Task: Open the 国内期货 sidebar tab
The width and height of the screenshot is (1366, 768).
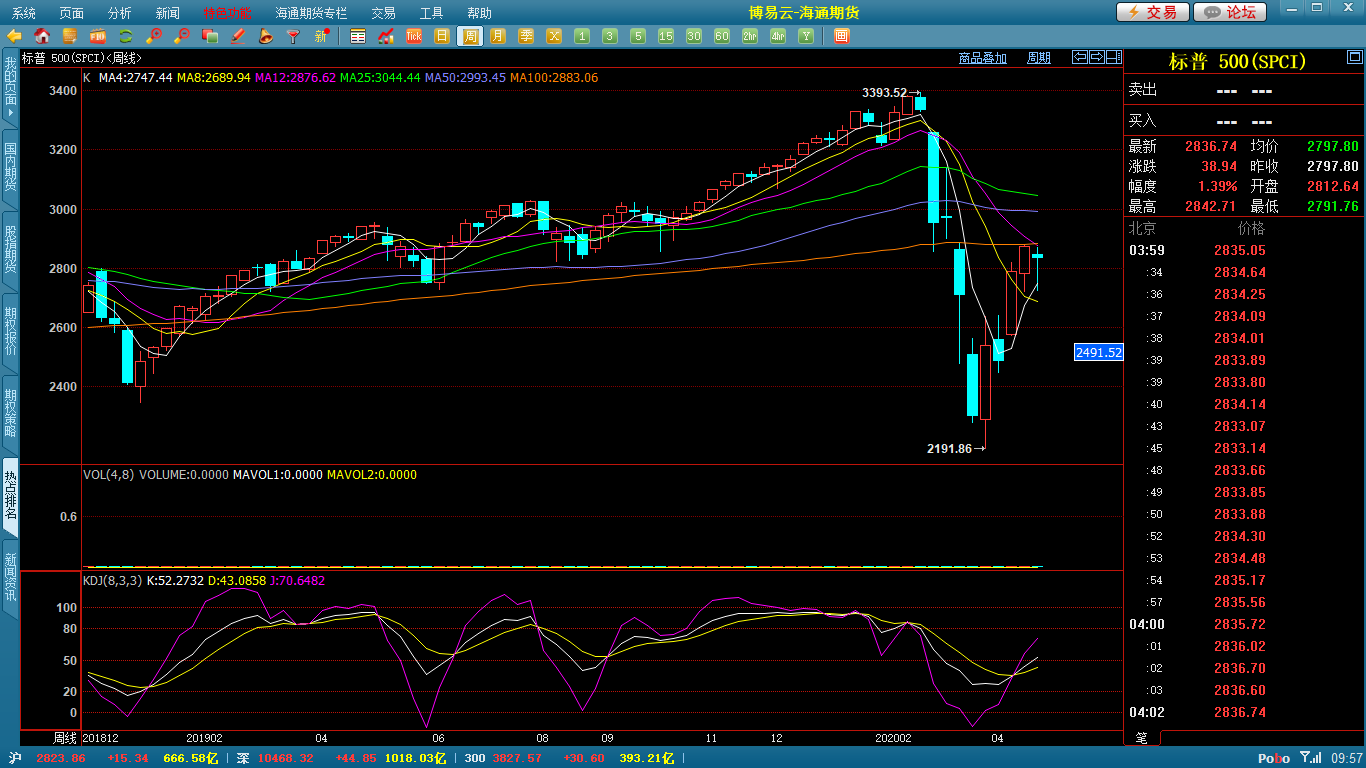Action: pyautogui.click(x=10, y=167)
